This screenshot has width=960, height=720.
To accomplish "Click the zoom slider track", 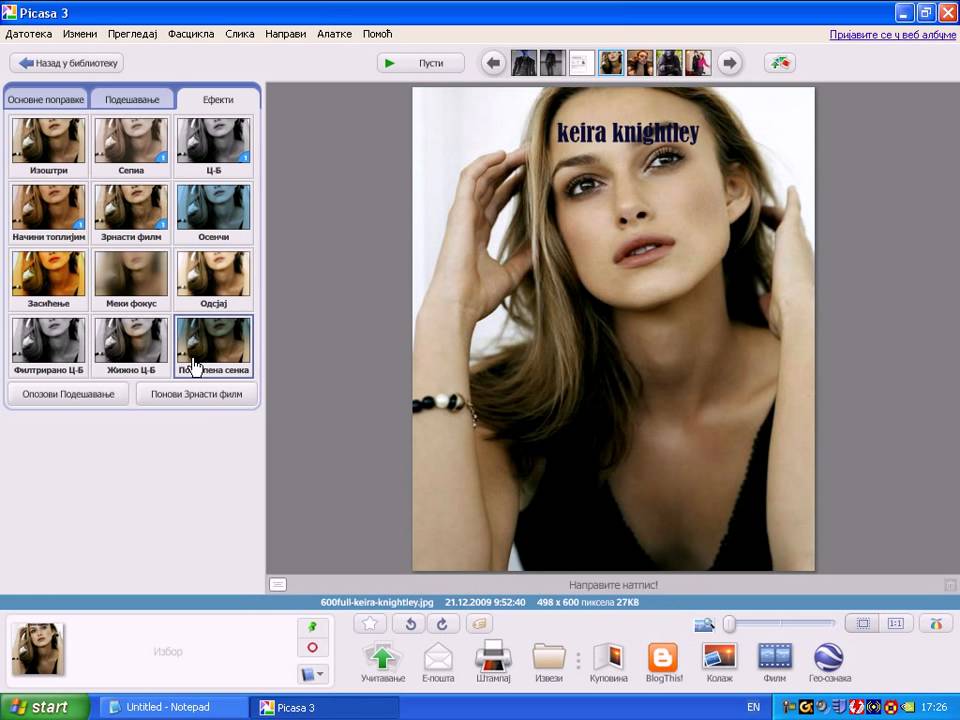I will (785, 624).
